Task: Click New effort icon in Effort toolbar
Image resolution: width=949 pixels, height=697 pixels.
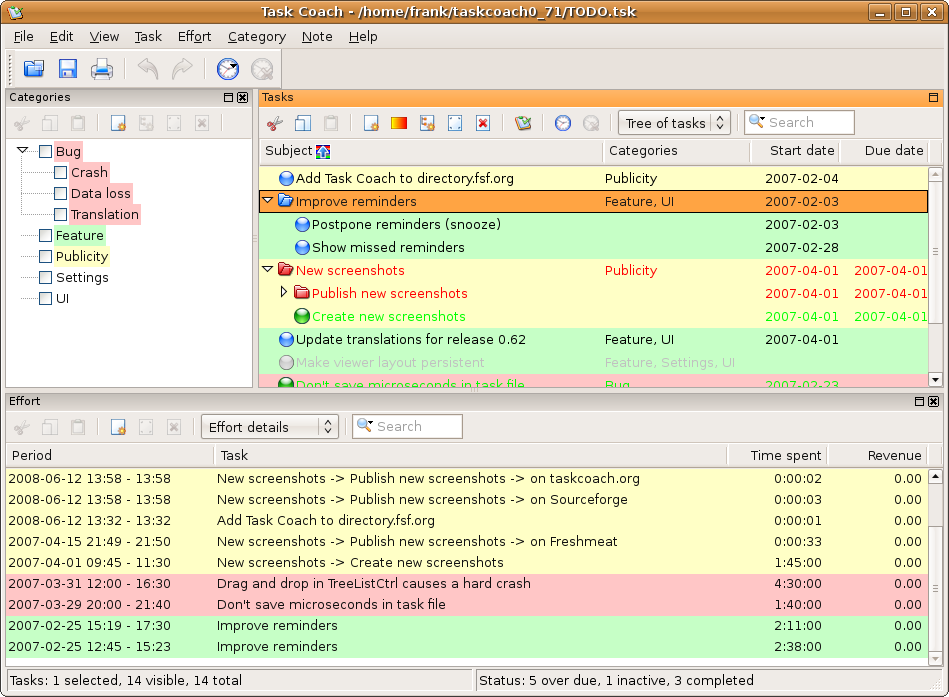Action: click(x=118, y=427)
